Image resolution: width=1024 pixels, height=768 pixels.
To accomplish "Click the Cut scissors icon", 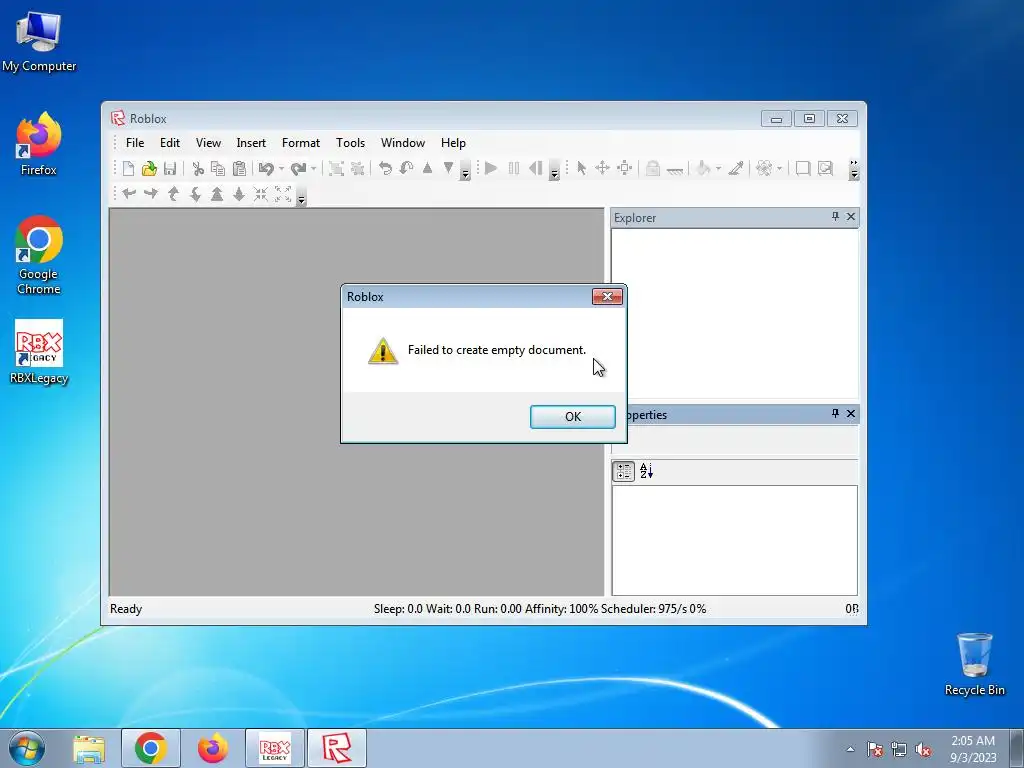I will click(198, 168).
